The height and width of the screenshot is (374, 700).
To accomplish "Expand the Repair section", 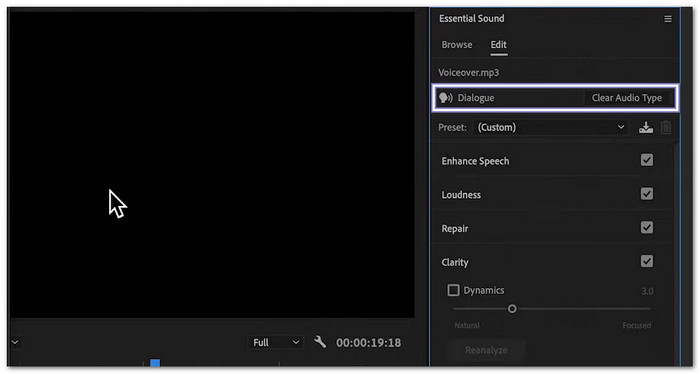I will tap(454, 229).
